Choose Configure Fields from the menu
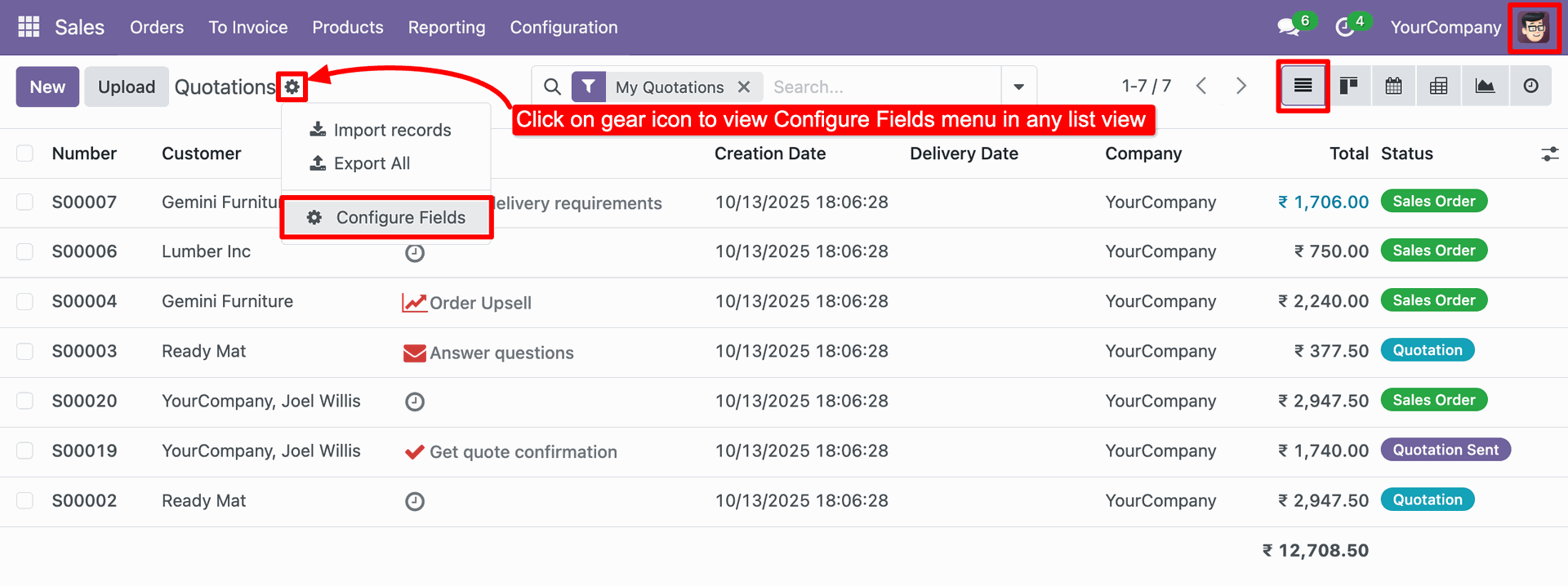Screen dimensions: 1568x586 [x=386, y=217]
